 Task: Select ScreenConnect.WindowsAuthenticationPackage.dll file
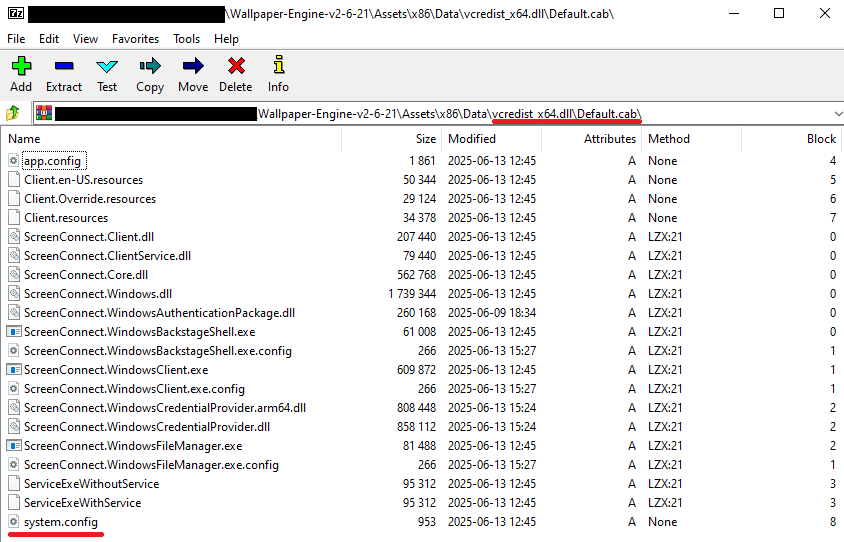[x=159, y=313]
